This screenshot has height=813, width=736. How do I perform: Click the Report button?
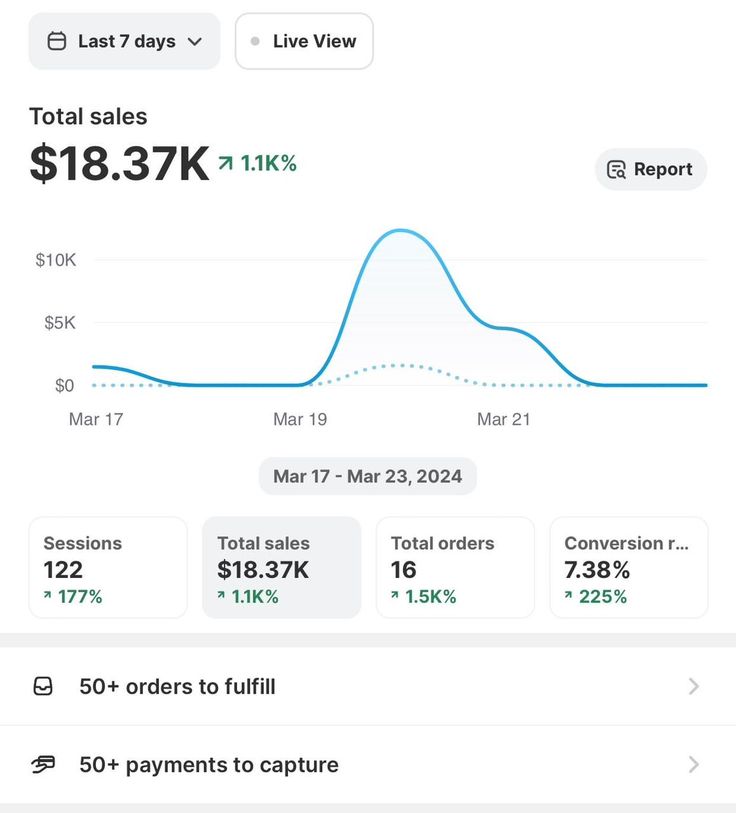pos(651,169)
